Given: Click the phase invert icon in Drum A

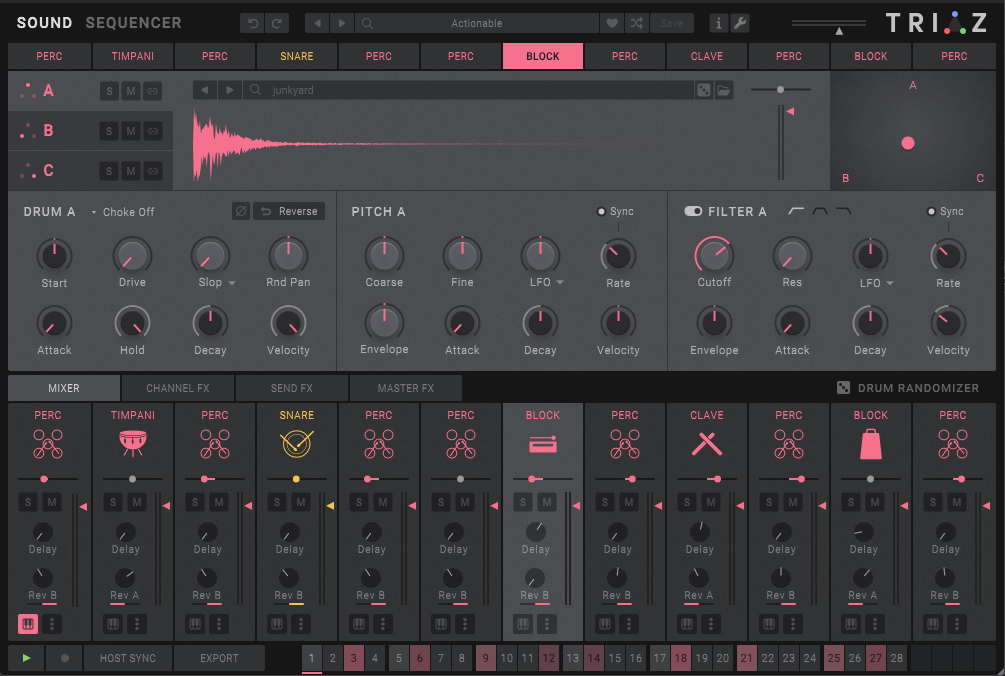Looking at the screenshot, I should click(x=241, y=211).
